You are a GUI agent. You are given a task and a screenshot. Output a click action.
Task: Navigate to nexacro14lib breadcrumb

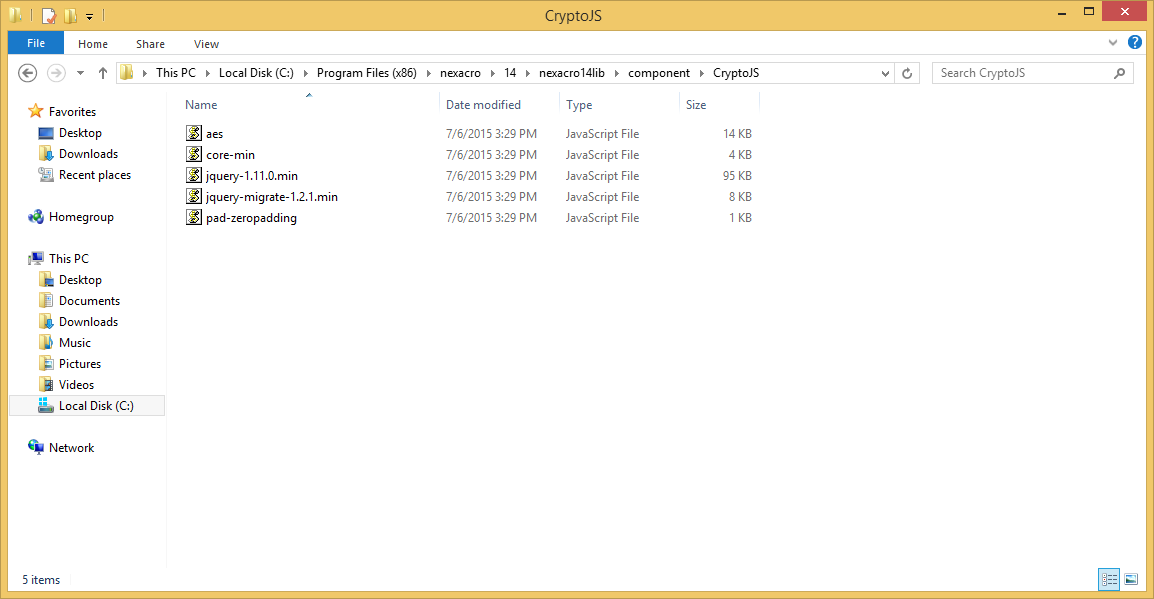572,73
